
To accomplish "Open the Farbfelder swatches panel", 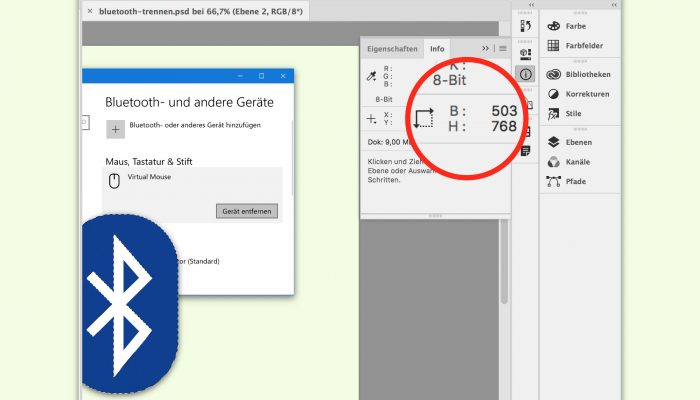I will point(575,46).
